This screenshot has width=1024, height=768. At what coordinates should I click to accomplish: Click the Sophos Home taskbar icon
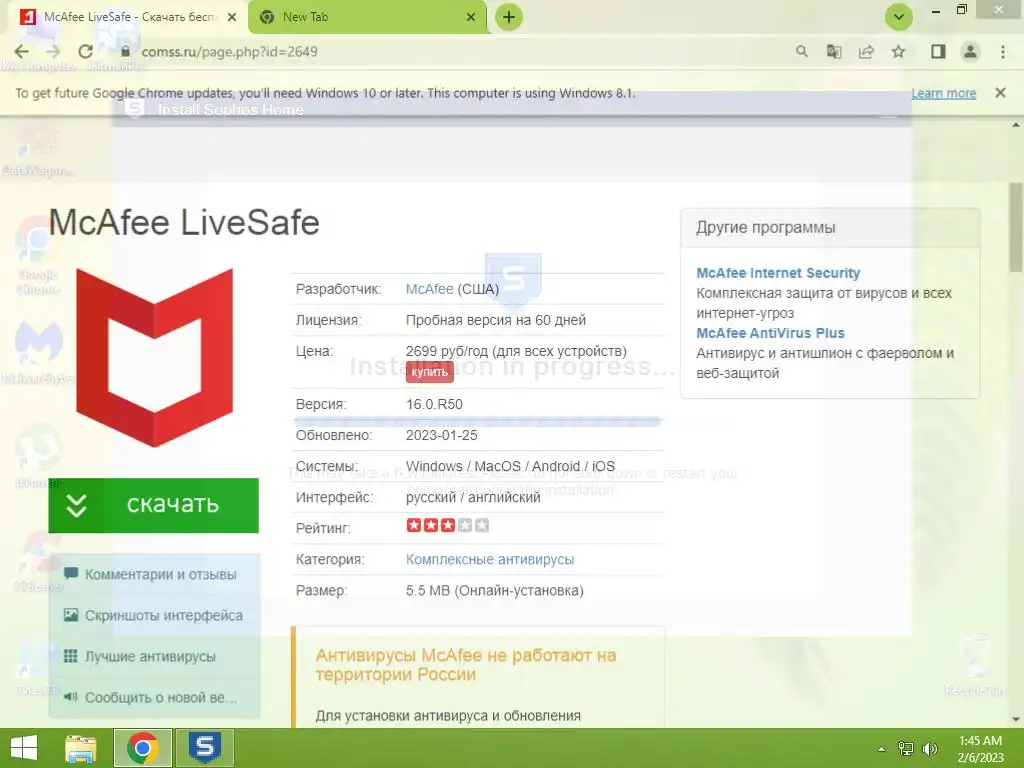[x=204, y=748]
